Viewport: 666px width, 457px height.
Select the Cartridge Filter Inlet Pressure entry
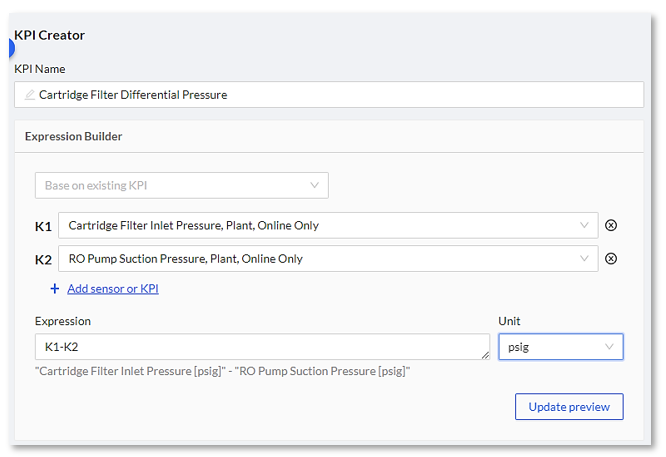[x=194, y=225]
